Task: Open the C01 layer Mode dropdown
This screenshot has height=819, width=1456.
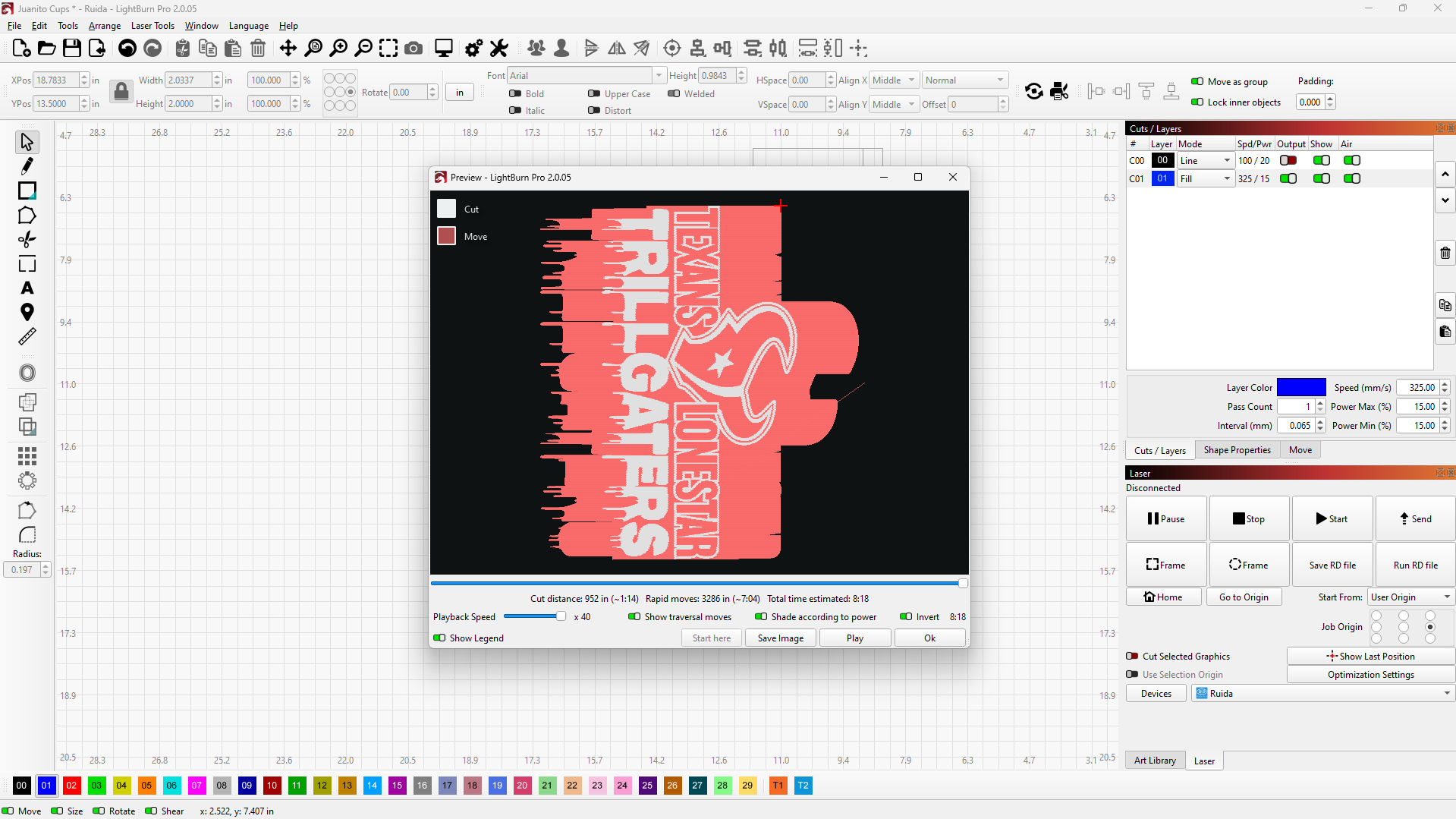Action: point(1205,179)
